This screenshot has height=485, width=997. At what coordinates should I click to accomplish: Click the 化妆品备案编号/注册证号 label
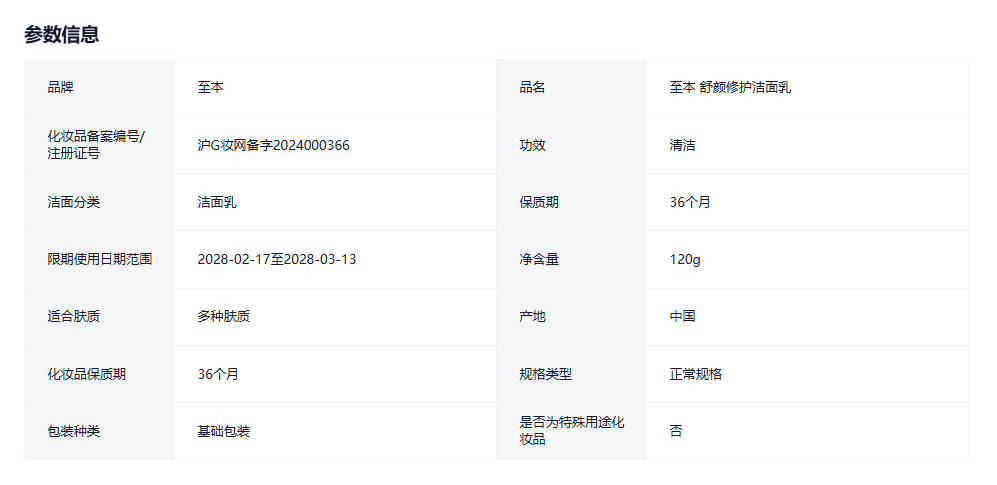(x=96, y=145)
